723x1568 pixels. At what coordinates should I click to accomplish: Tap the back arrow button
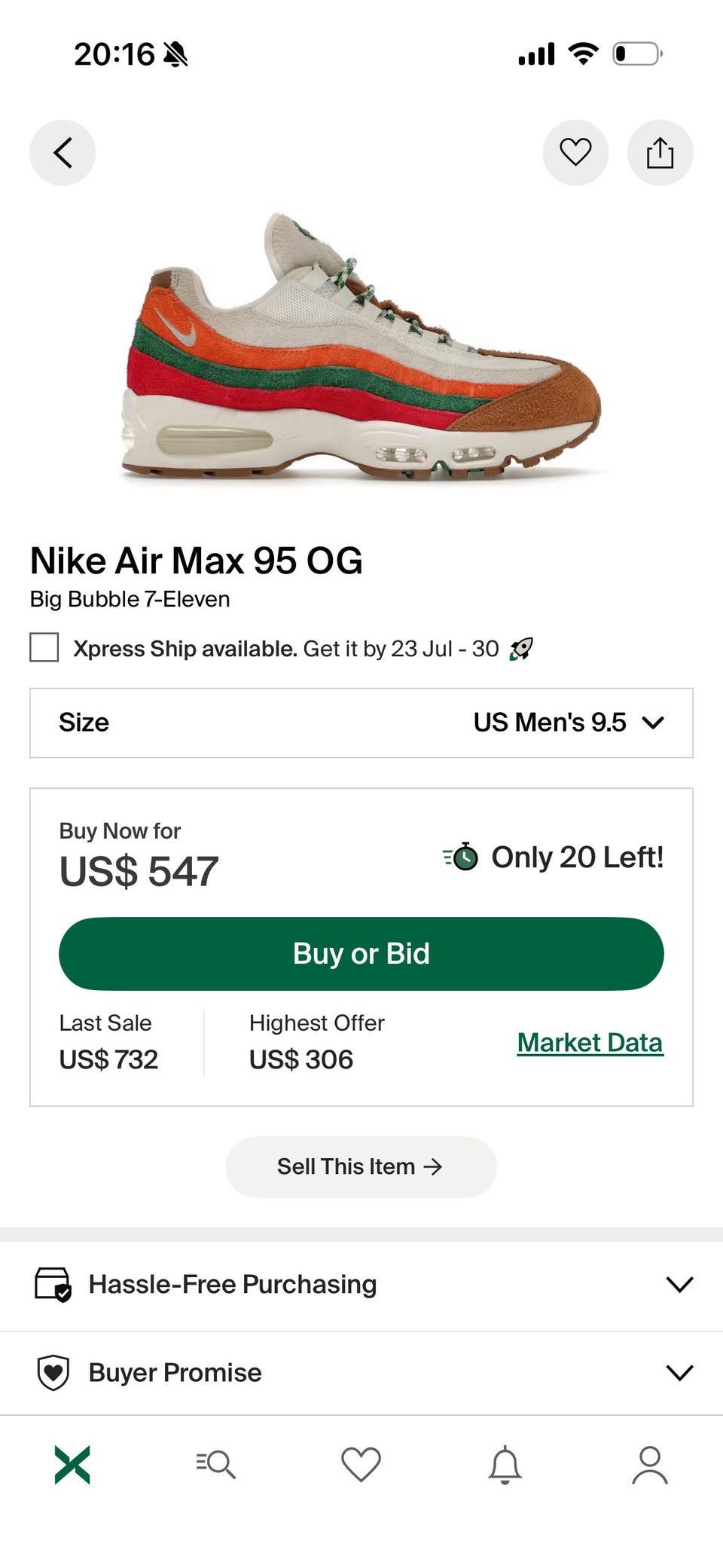click(x=63, y=153)
